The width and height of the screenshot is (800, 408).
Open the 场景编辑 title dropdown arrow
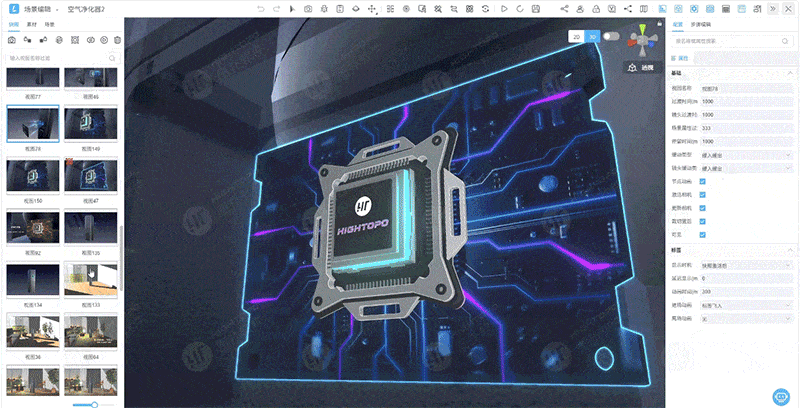[57, 10]
